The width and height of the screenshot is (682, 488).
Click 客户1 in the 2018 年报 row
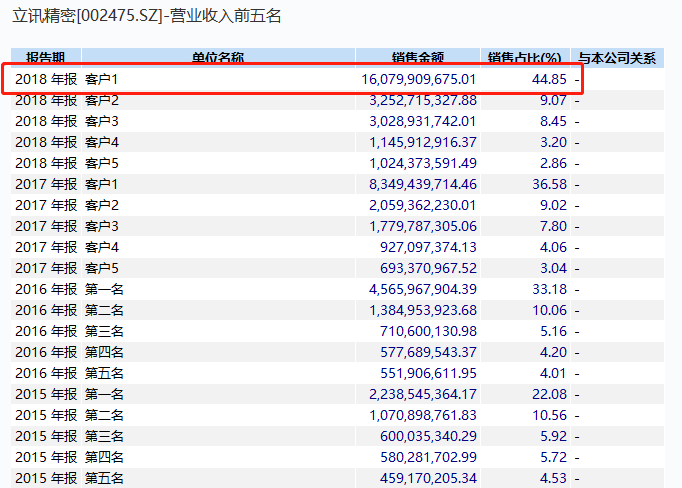tap(101, 79)
